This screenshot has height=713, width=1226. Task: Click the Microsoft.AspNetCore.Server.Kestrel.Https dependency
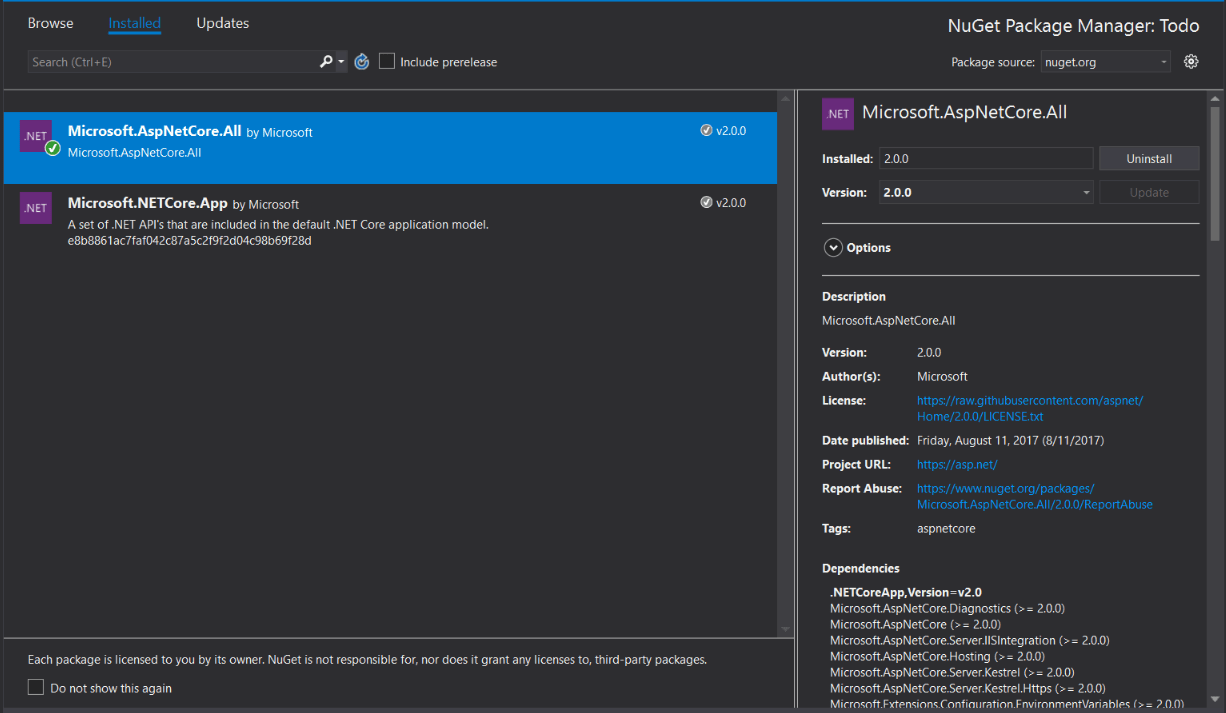pyautogui.click(x=967, y=688)
